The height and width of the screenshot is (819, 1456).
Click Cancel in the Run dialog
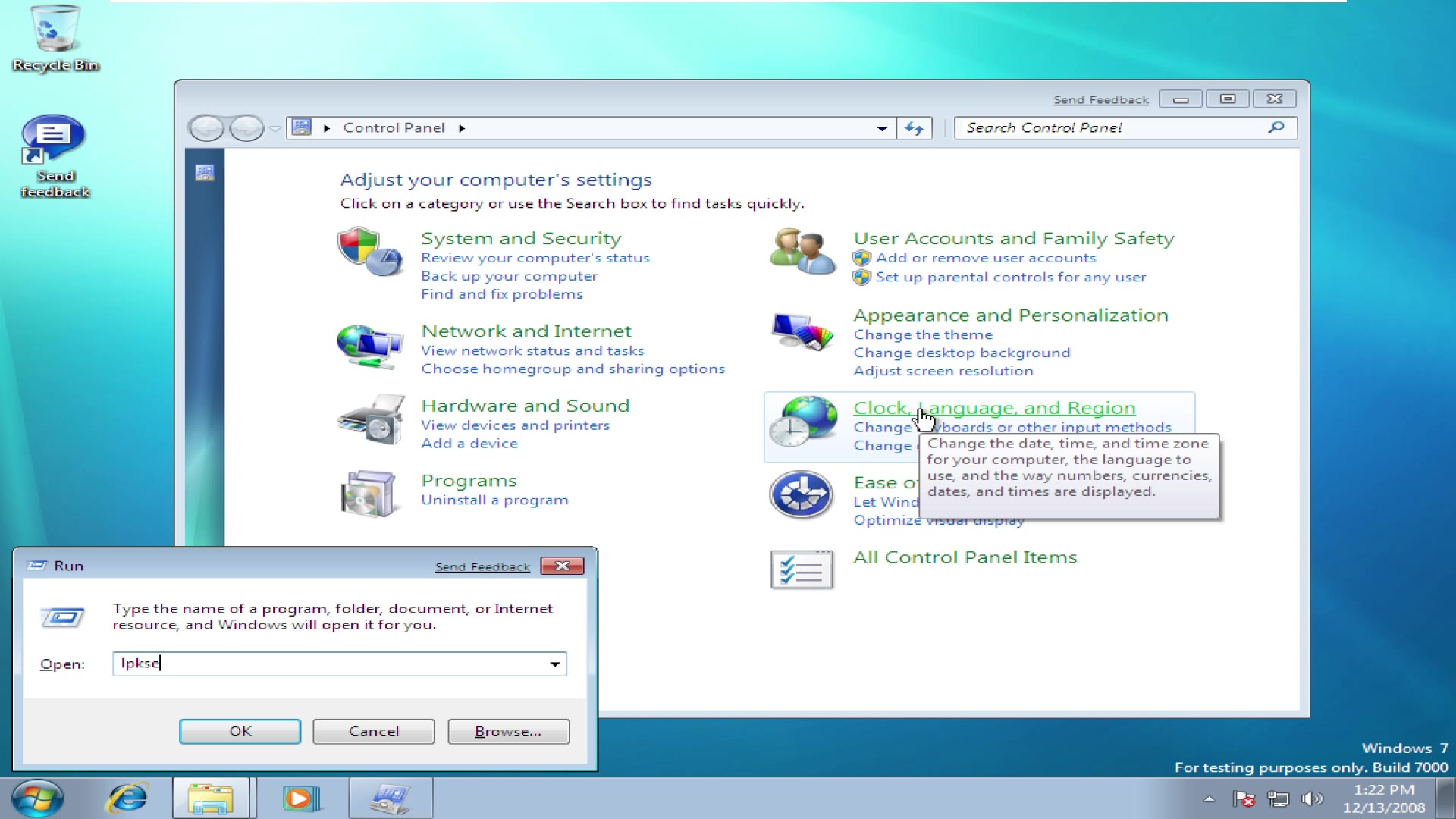coord(375,730)
